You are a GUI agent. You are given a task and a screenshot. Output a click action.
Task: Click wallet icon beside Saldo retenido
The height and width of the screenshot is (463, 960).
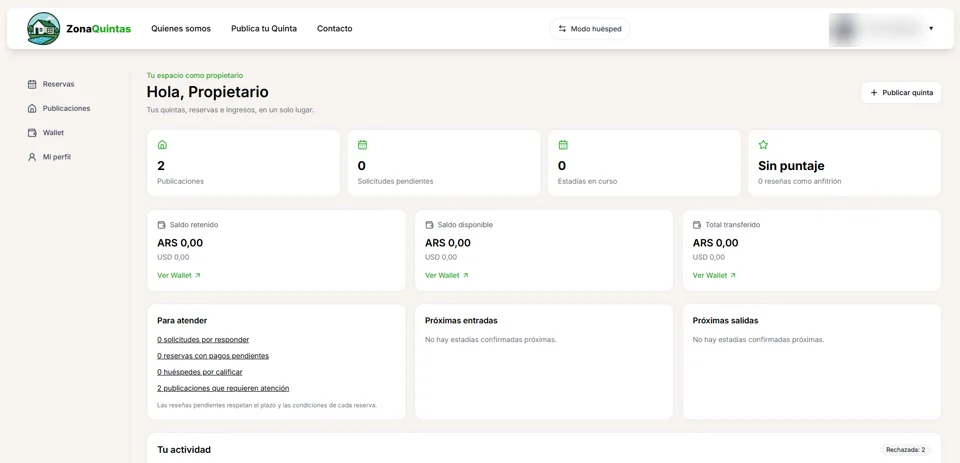pyautogui.click(x=162, y=225)
